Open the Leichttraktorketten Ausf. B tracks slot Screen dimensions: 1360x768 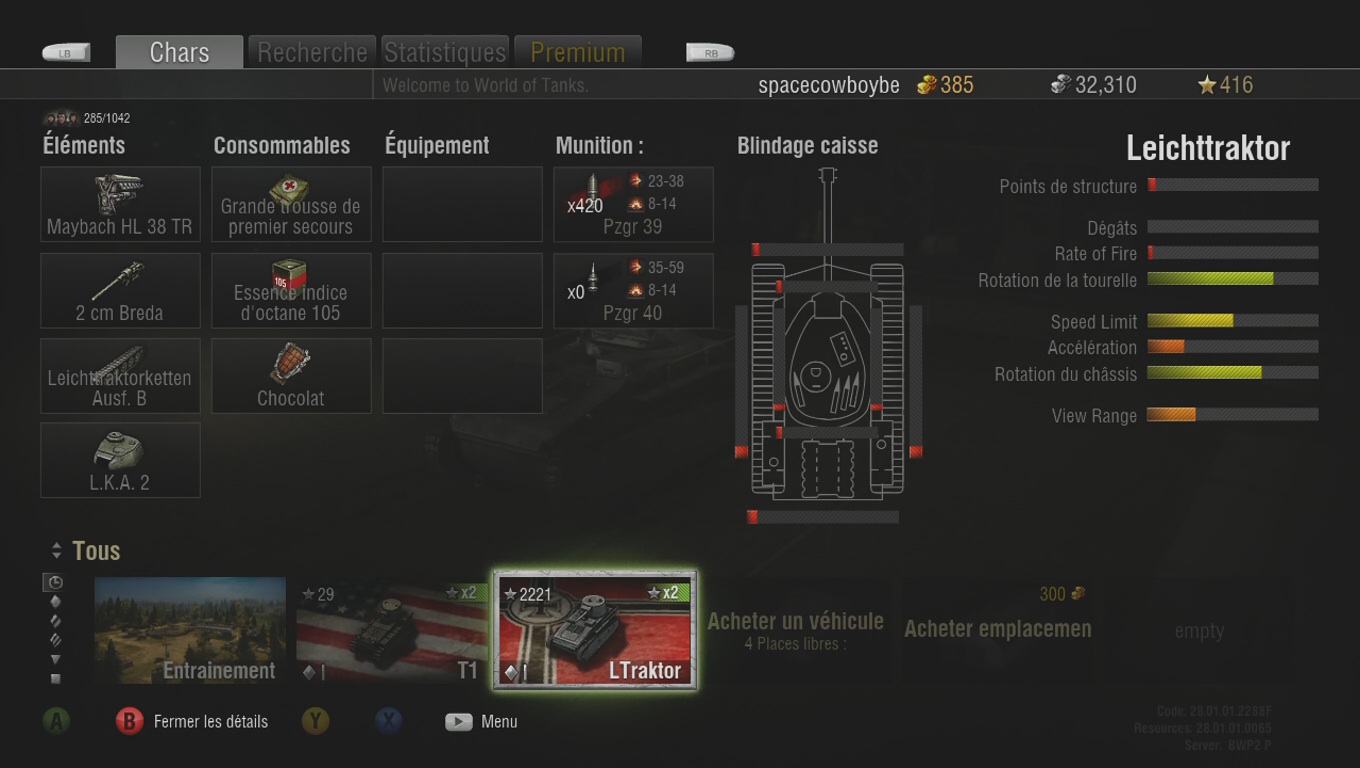point(120,376)
